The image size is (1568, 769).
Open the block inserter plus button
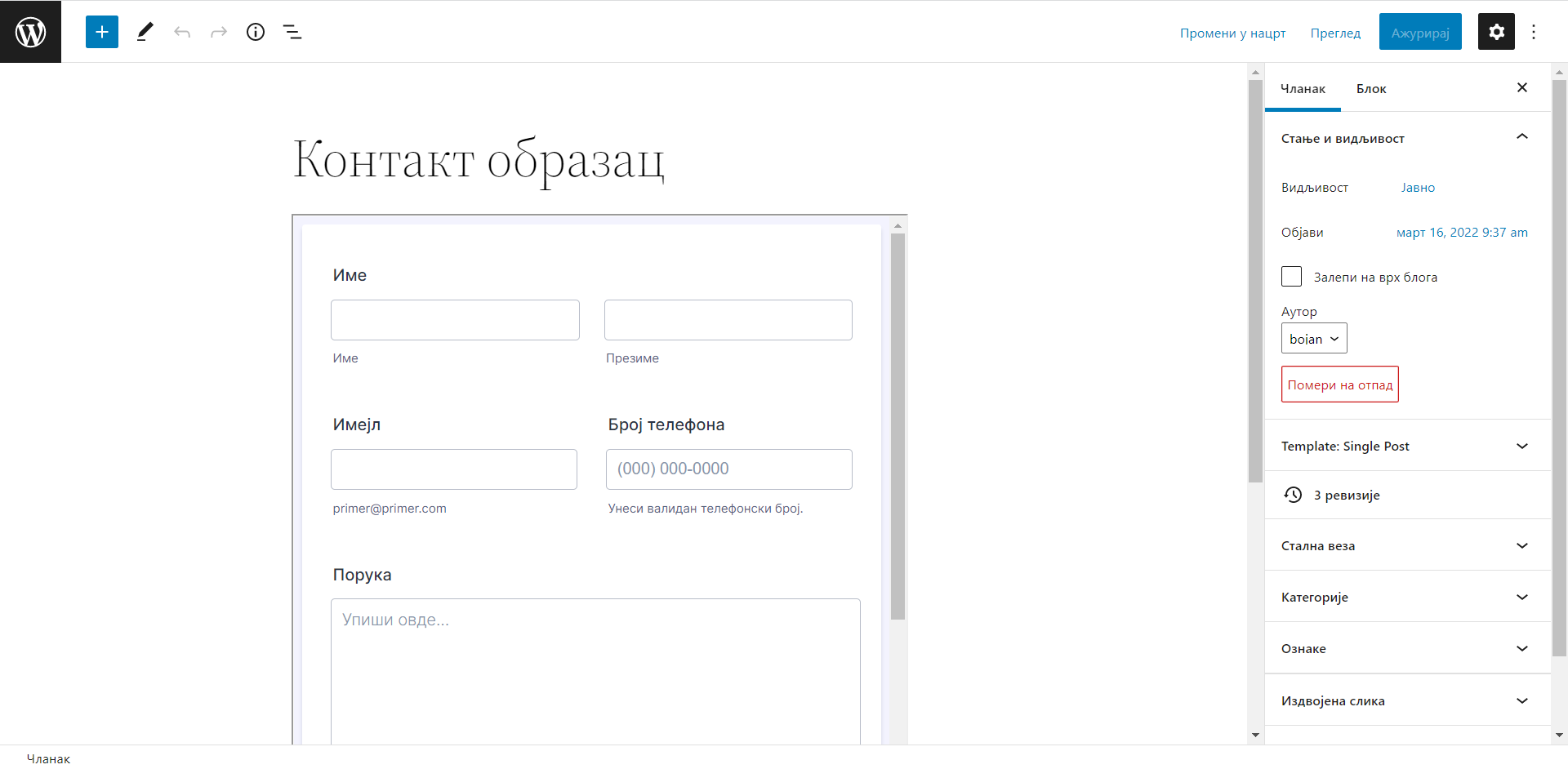pos(102,32)
